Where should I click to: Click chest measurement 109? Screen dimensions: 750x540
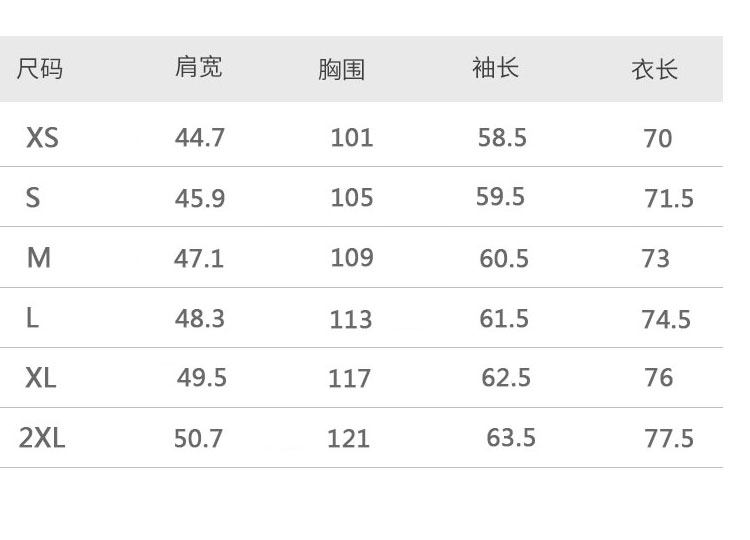352,258
